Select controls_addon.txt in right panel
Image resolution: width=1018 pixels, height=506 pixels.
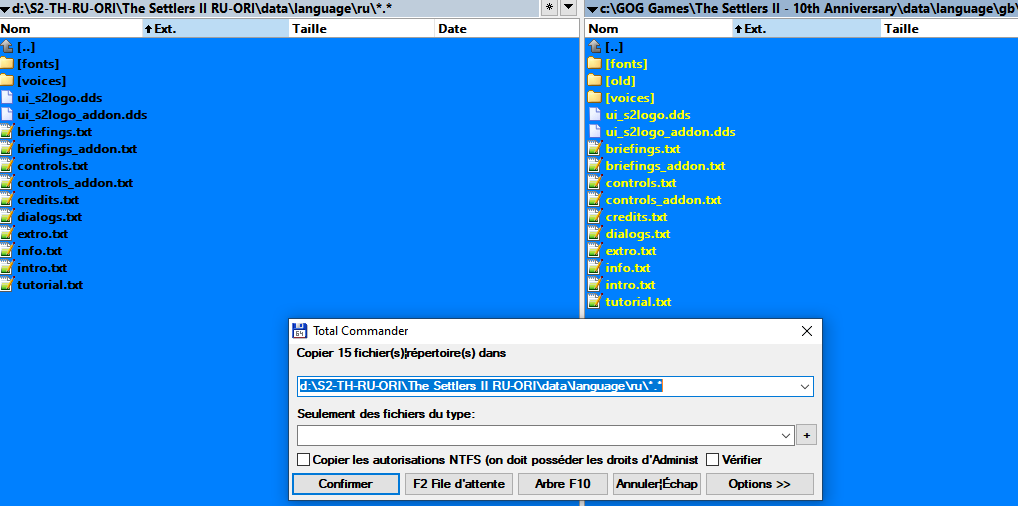pyautogui.click(x=664, y=199)
